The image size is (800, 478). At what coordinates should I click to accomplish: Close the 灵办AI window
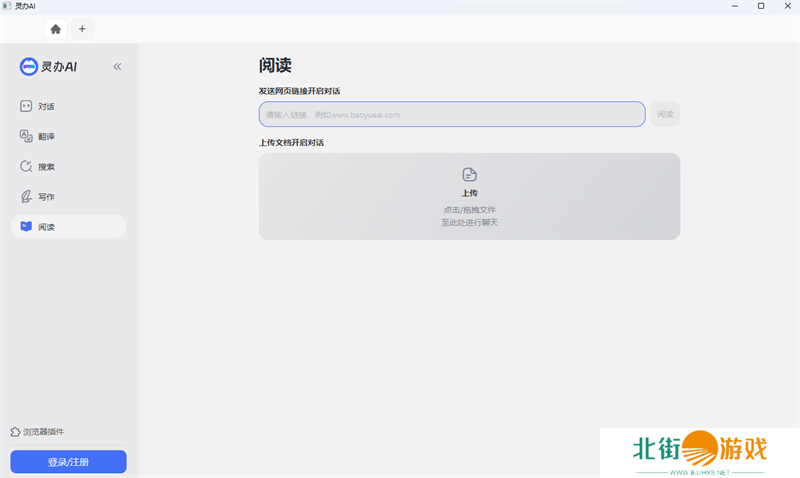[x=787, y=6]
